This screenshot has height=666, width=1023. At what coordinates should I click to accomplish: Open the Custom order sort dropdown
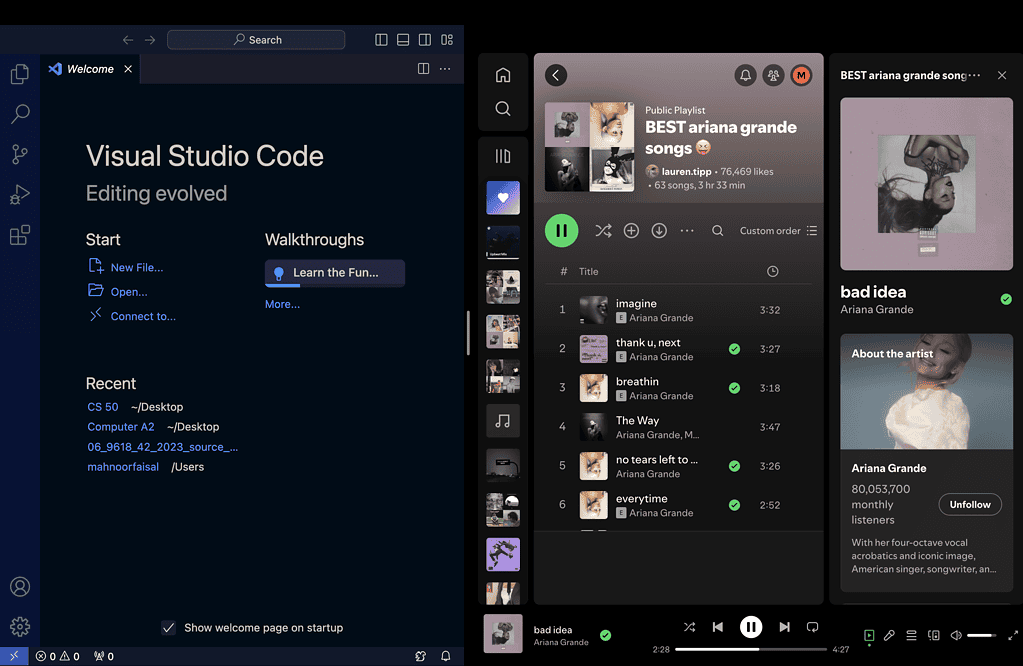pos(778,231)
